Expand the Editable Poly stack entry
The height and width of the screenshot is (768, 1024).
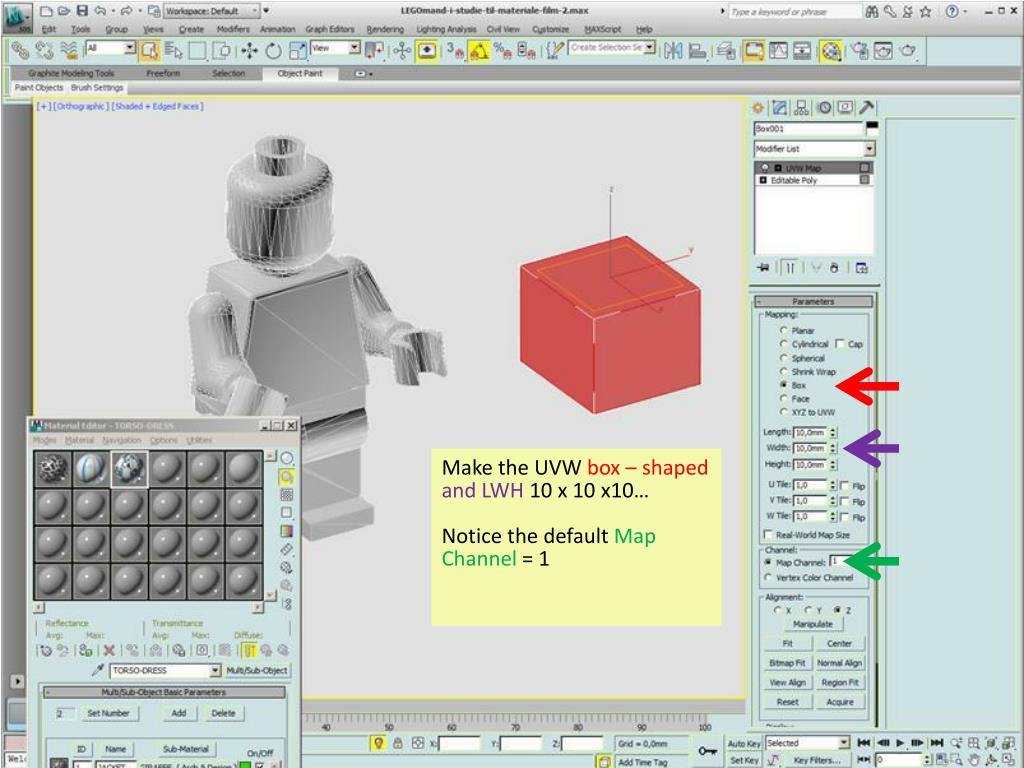coord(762,180)
